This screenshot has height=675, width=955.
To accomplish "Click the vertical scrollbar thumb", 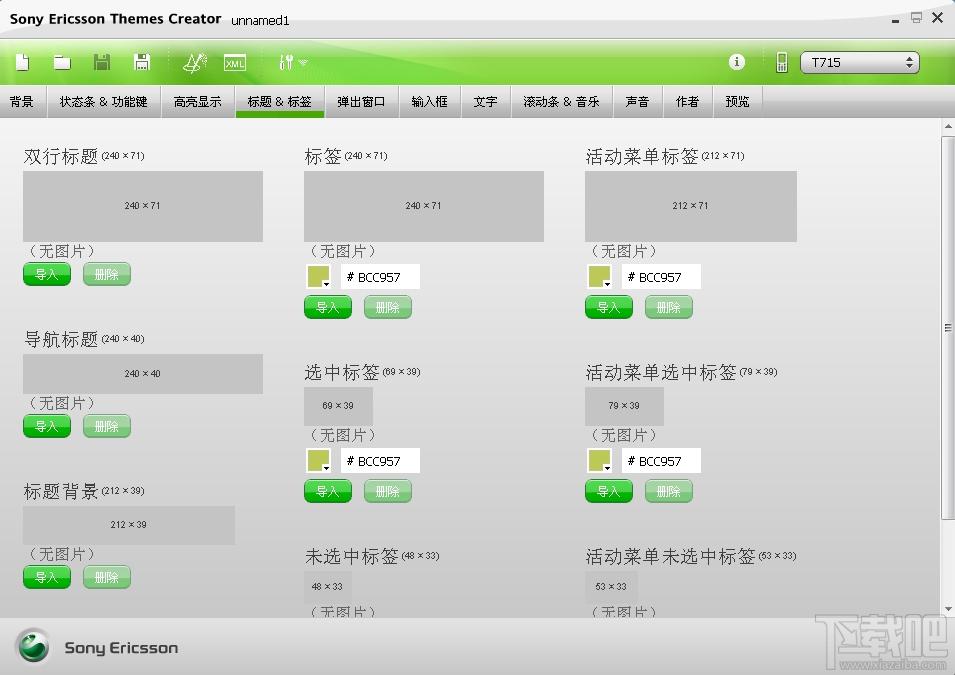I will pos(948,328).
